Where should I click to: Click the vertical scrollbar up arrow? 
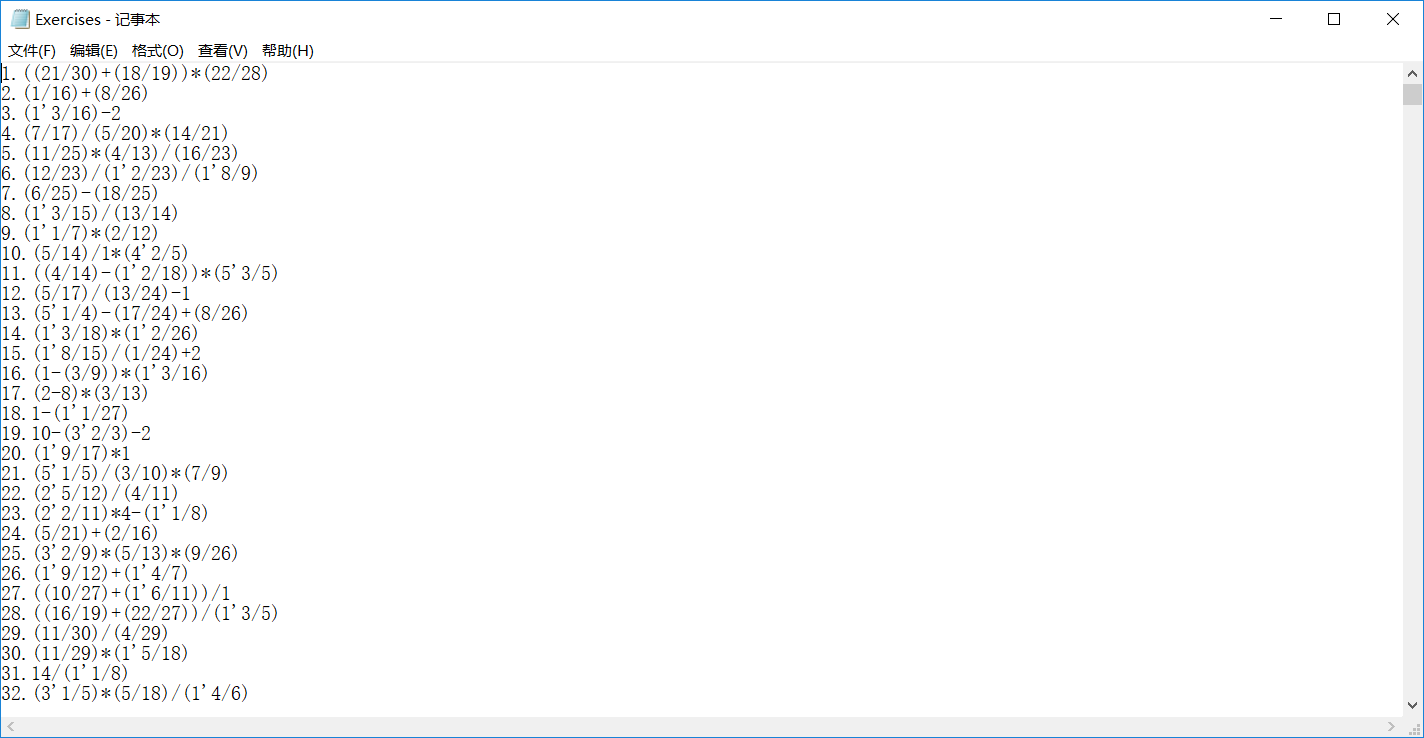pos(1412,74)
